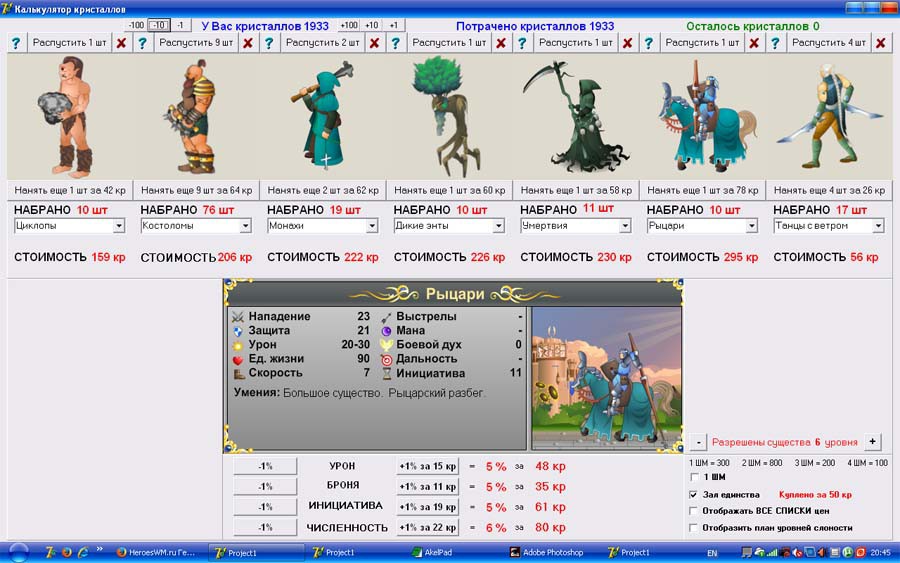The height and width of the screenshot is (563, 900).
Task: Uncheck the Зал единства checkbox
Action: pos(694,494)
